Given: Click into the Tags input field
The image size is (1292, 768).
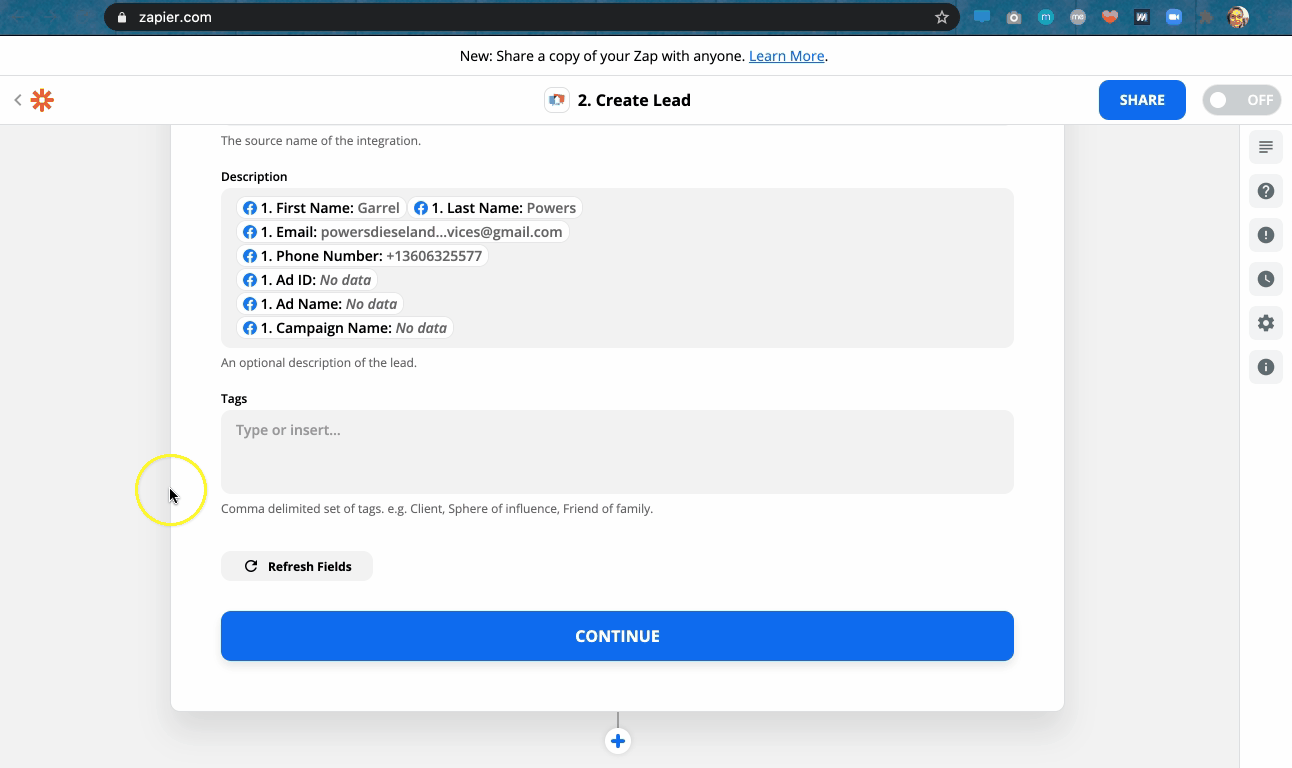Looking at the screenshot, I should (x=617, y=452).
